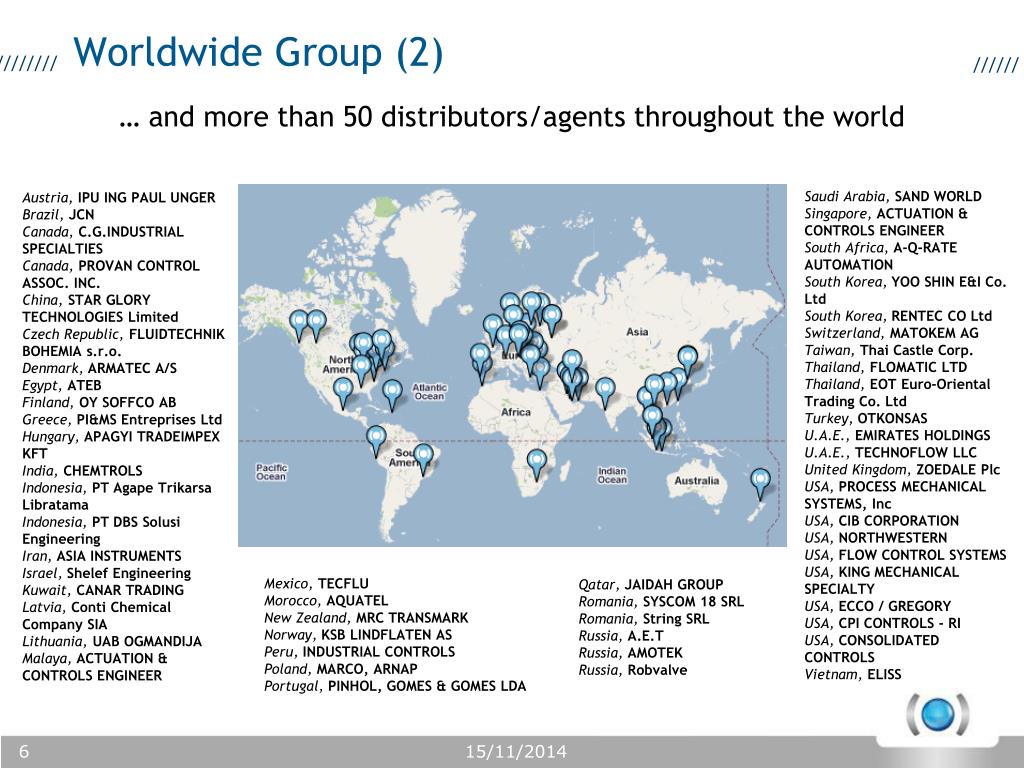Click 'USA, FLOW CONTROL SYSTEMS' entry

pyautogui.click(x=905, y=555)
